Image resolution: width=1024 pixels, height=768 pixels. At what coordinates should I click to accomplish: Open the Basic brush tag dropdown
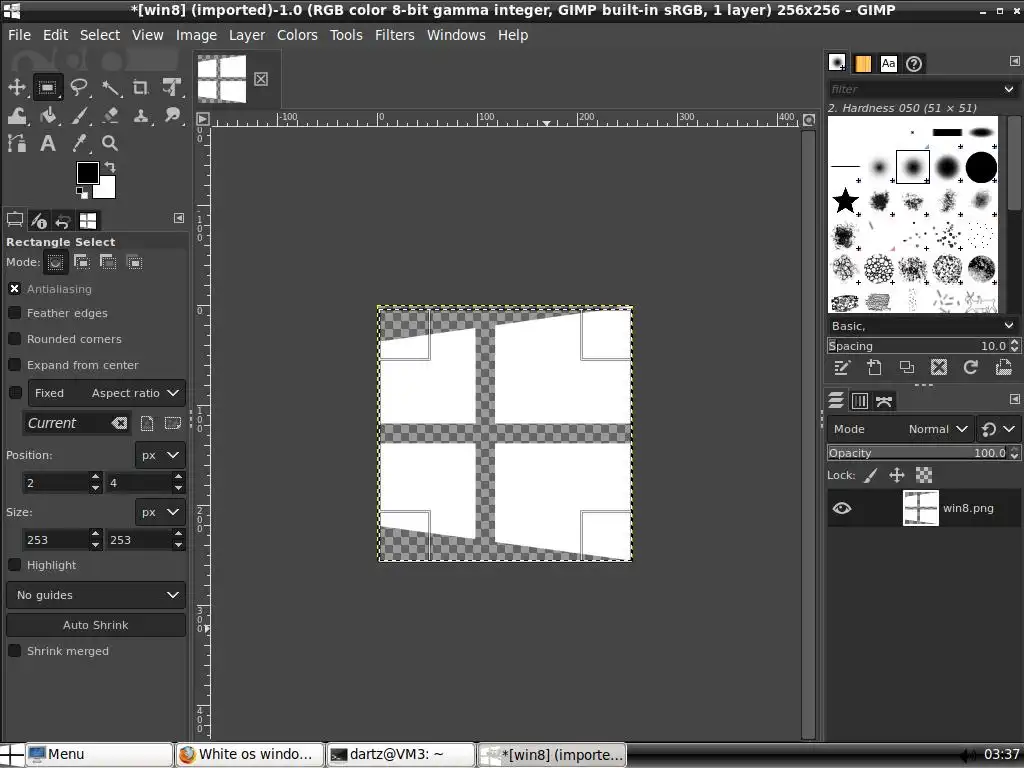pyautogui.click(x=923, y=325)
